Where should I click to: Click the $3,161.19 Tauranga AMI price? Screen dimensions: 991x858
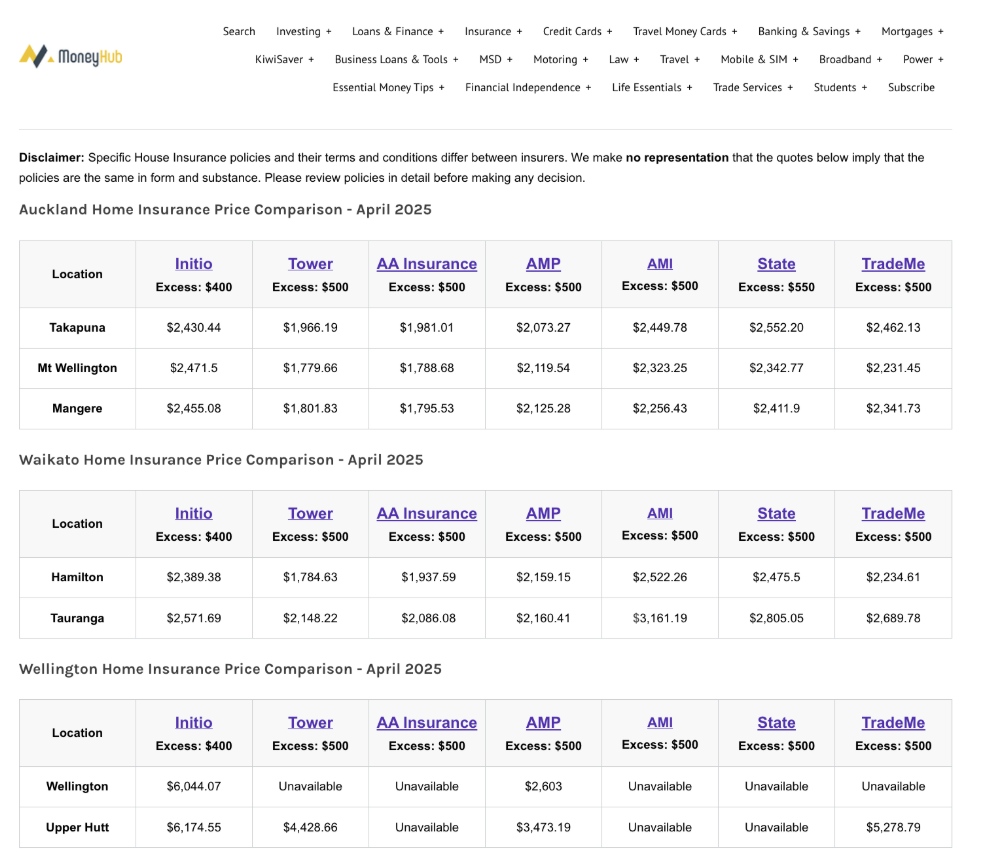point(660,618)
